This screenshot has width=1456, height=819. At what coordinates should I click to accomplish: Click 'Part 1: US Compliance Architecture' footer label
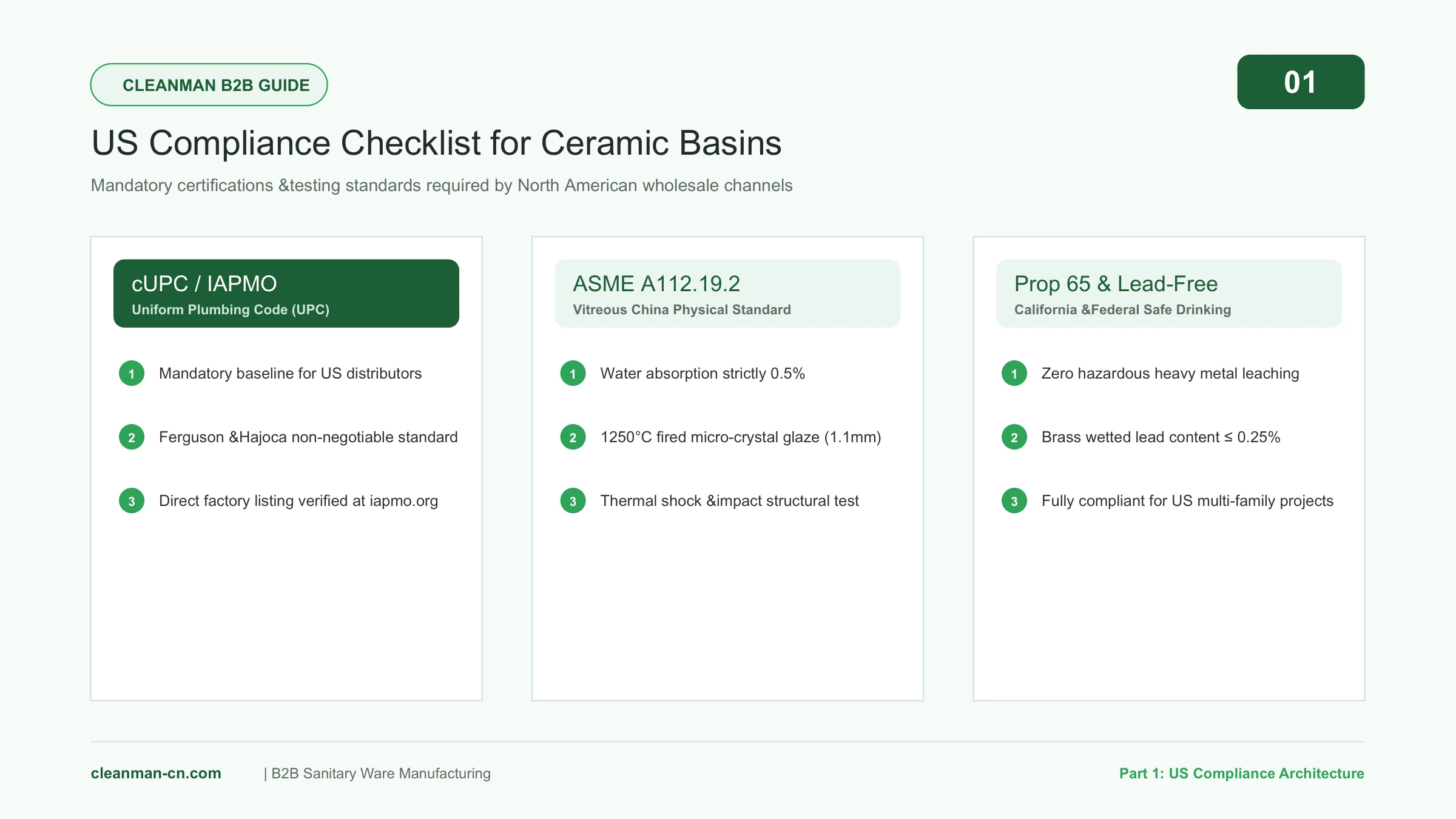[x=1241, y=773]
